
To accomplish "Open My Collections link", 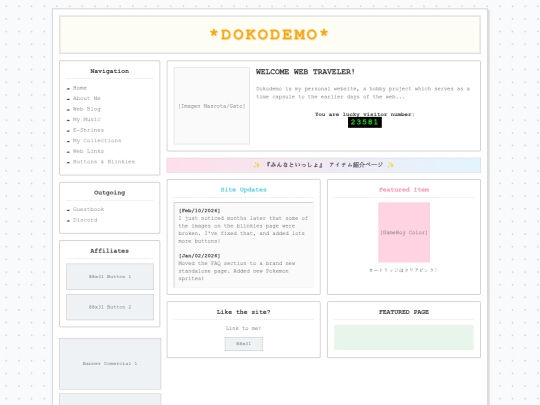I will point(97,141).
